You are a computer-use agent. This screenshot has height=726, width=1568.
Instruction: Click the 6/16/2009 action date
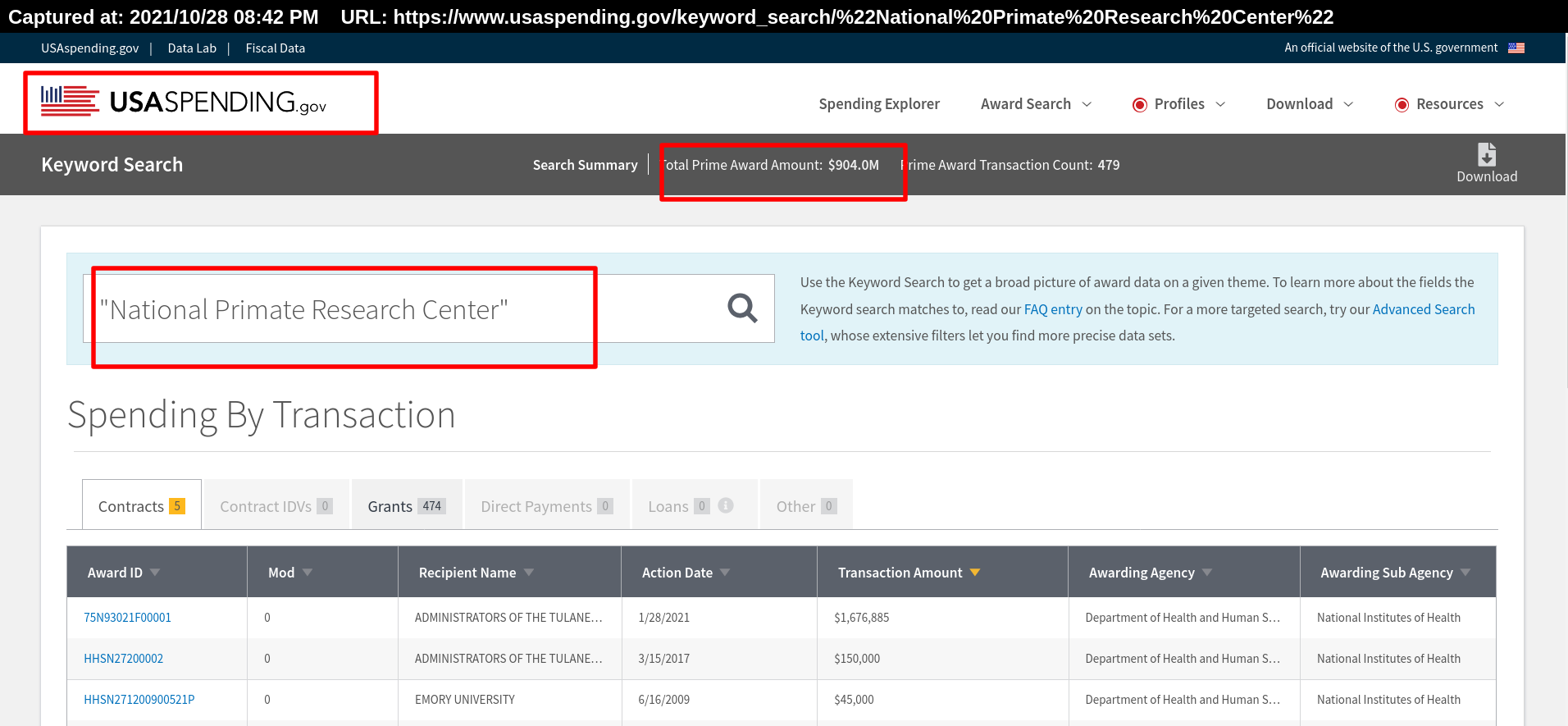[663, 700]
